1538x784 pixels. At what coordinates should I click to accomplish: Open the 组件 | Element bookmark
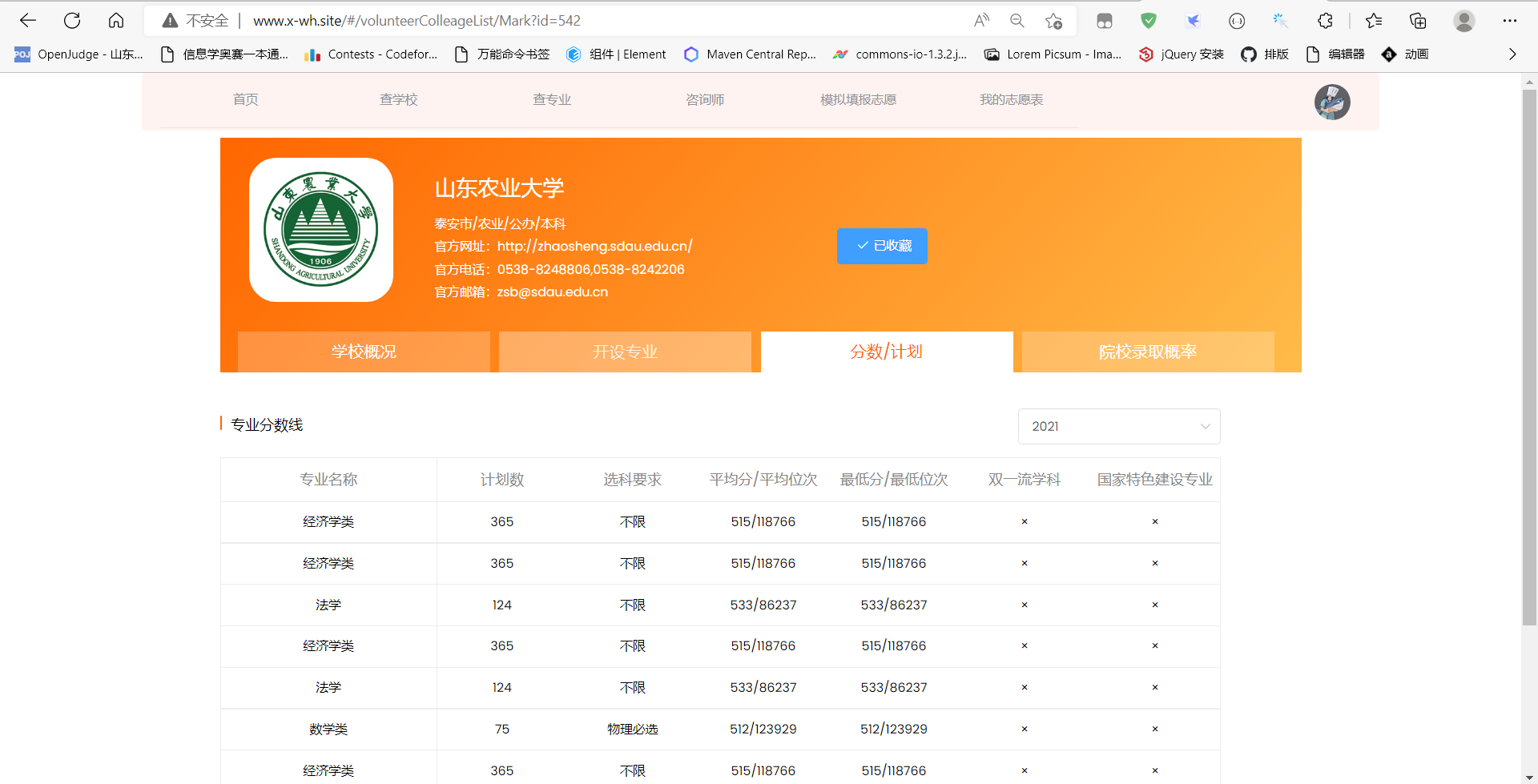tap(616, 54)
